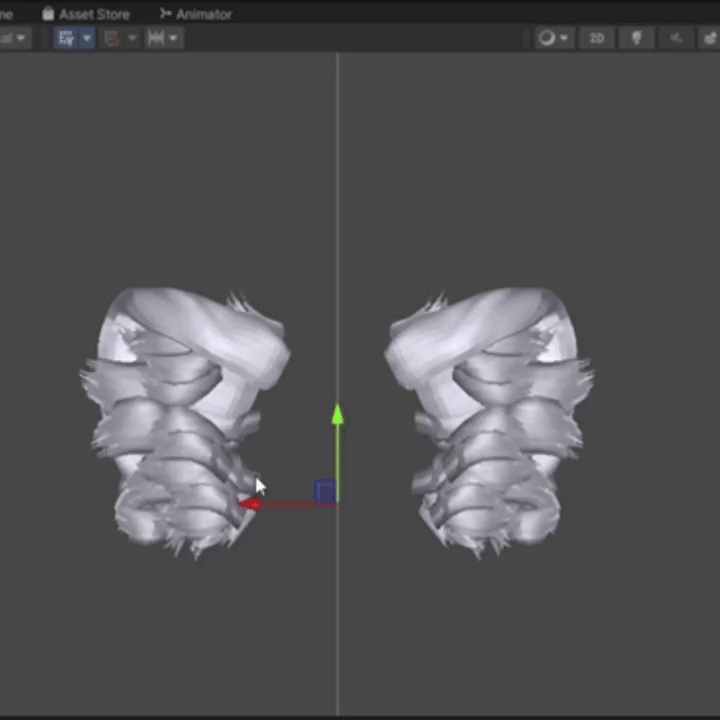Switch to the Animator tab

(203, 14)
